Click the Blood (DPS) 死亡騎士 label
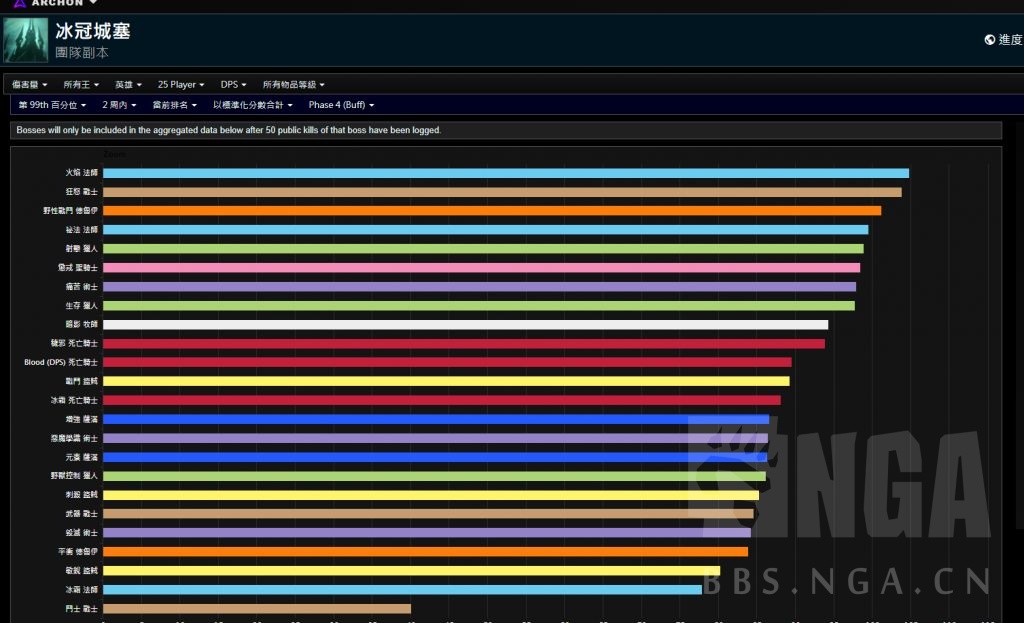This screenshot has height=623, width=1024. click(61, 362)
